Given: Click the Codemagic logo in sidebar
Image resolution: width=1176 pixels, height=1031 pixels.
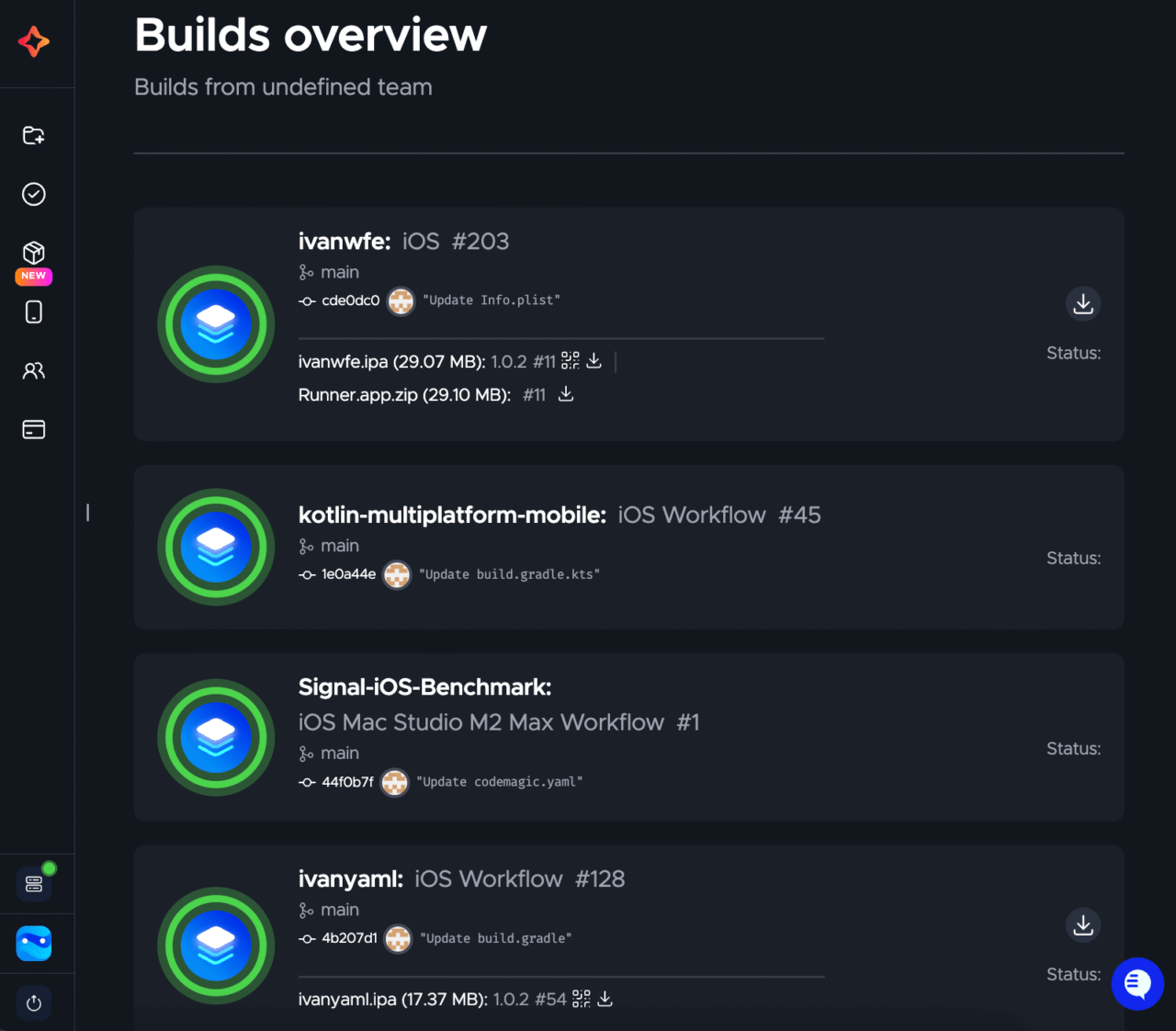Looking at the screenshot, I should pos(34,41).
